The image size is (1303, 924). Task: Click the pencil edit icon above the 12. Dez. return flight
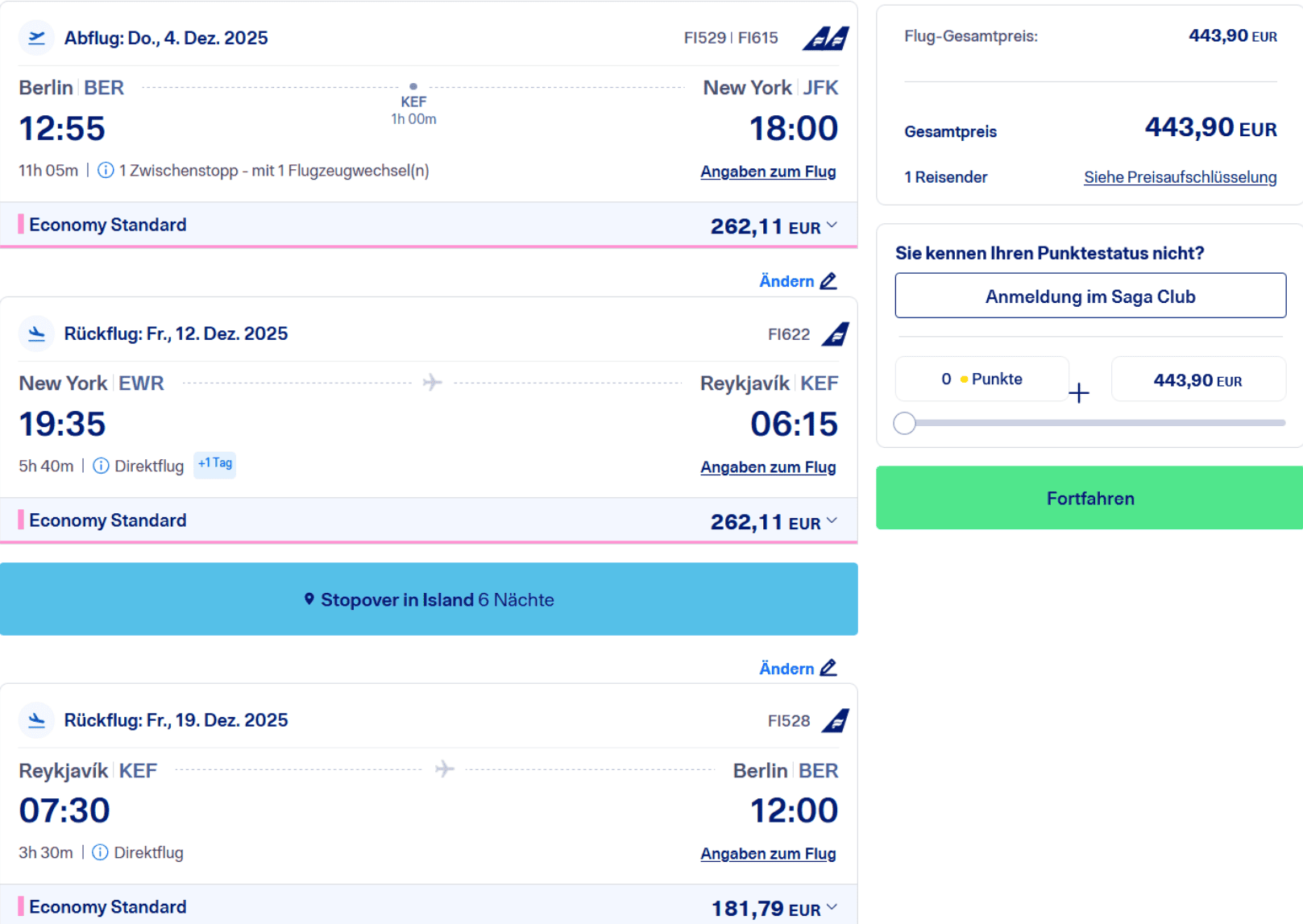(x=828, y=281)
